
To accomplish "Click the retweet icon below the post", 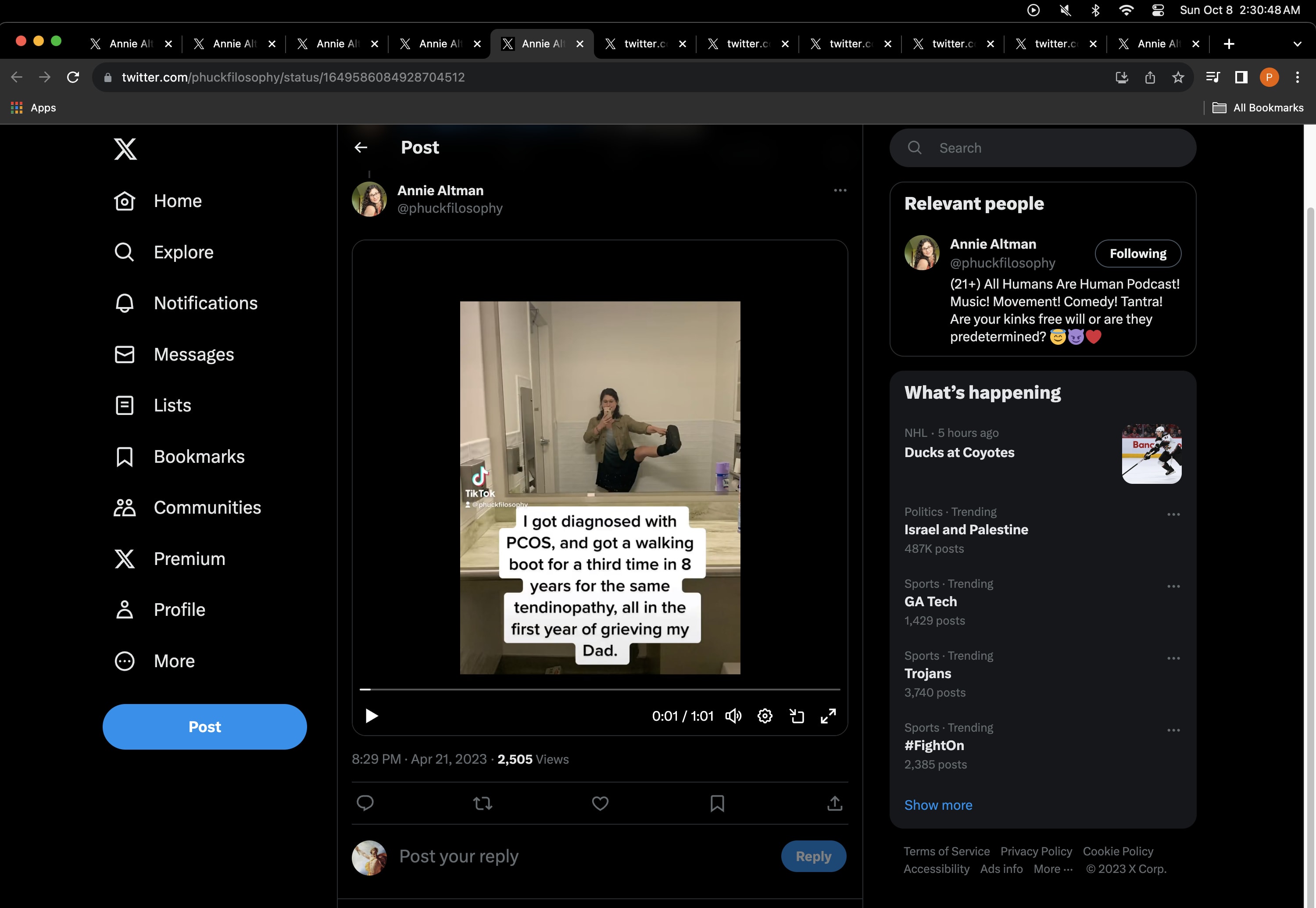I will click(483, 803).
